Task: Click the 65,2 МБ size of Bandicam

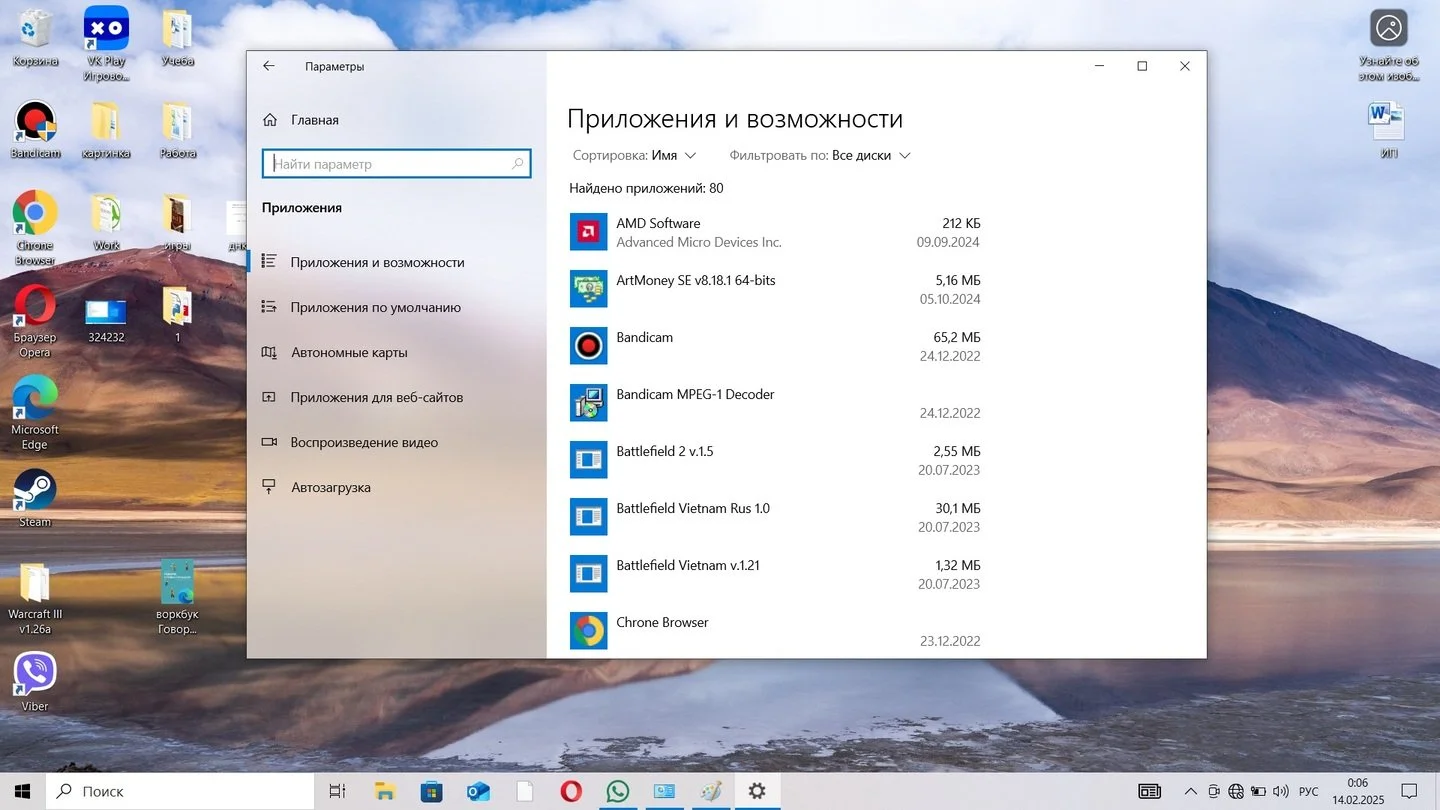Action: (x=957, y=337)
